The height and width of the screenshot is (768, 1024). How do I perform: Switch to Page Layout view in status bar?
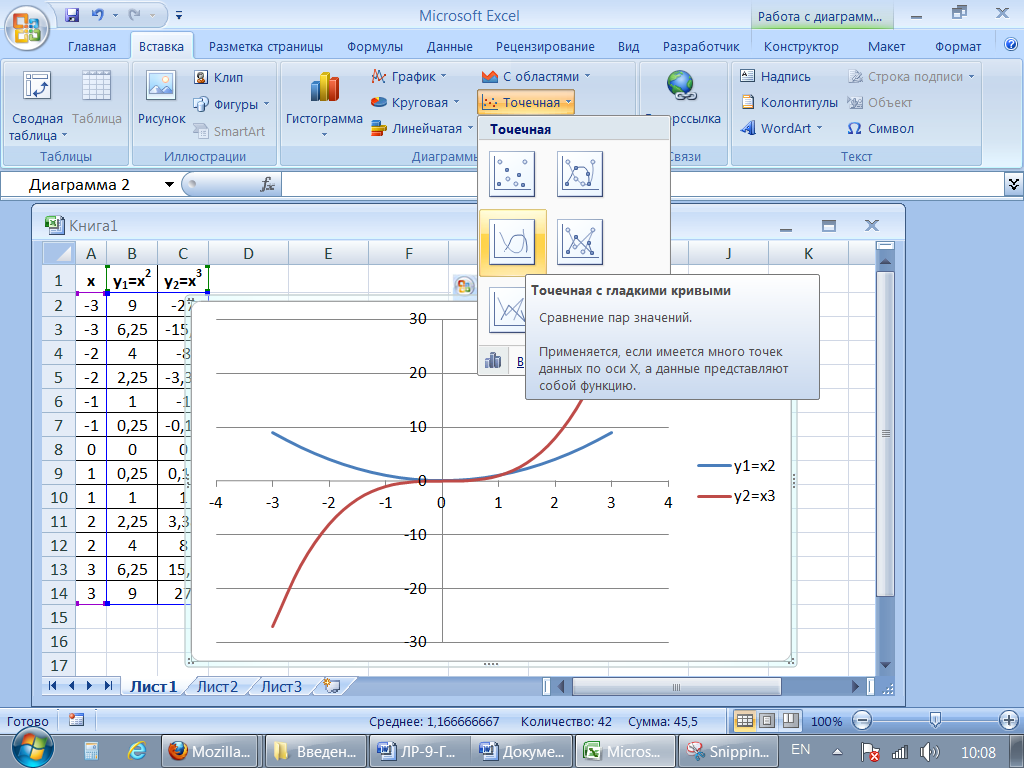tap(767, 721)
